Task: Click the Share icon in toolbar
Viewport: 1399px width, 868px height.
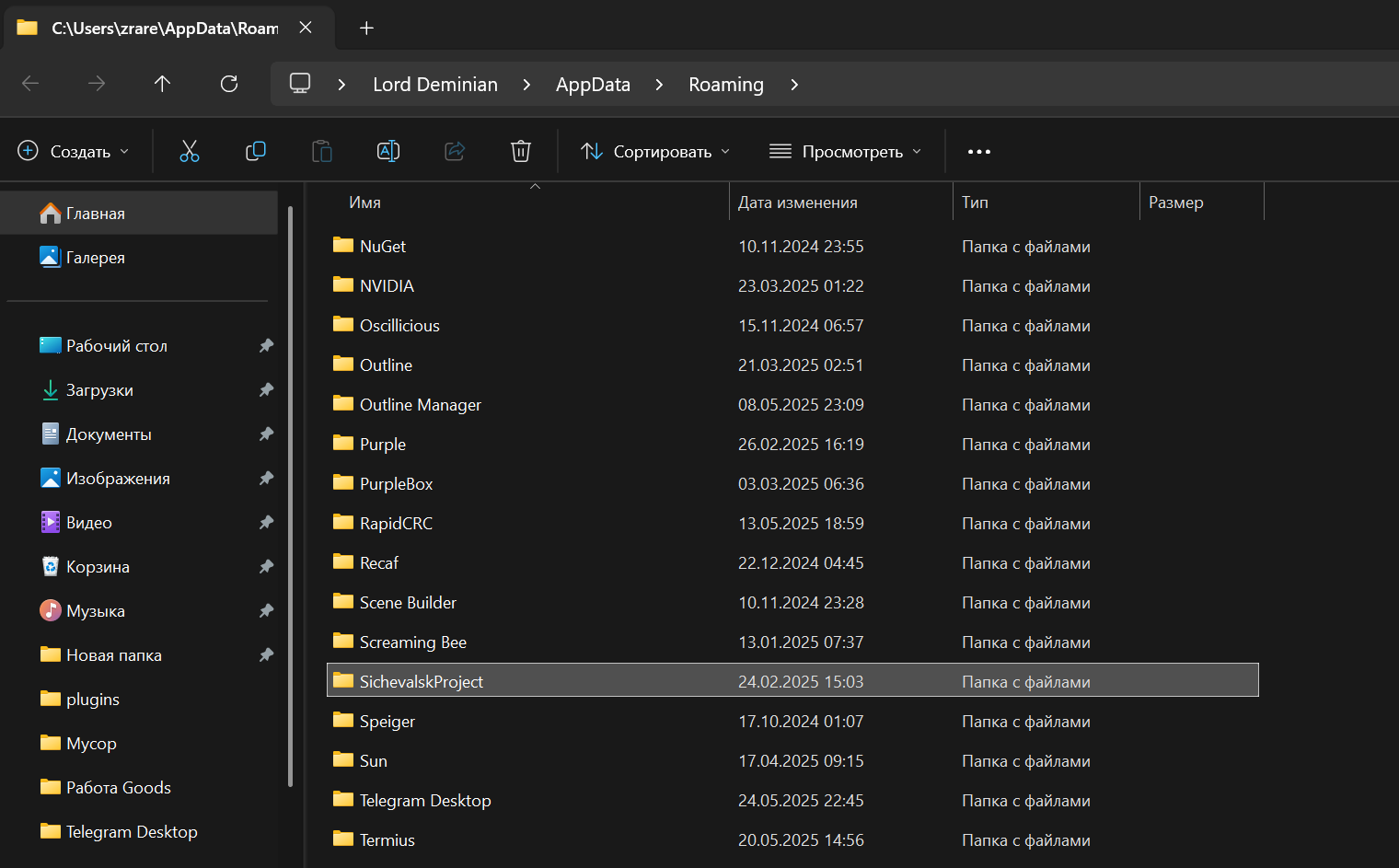Action: tap(455, 151)
